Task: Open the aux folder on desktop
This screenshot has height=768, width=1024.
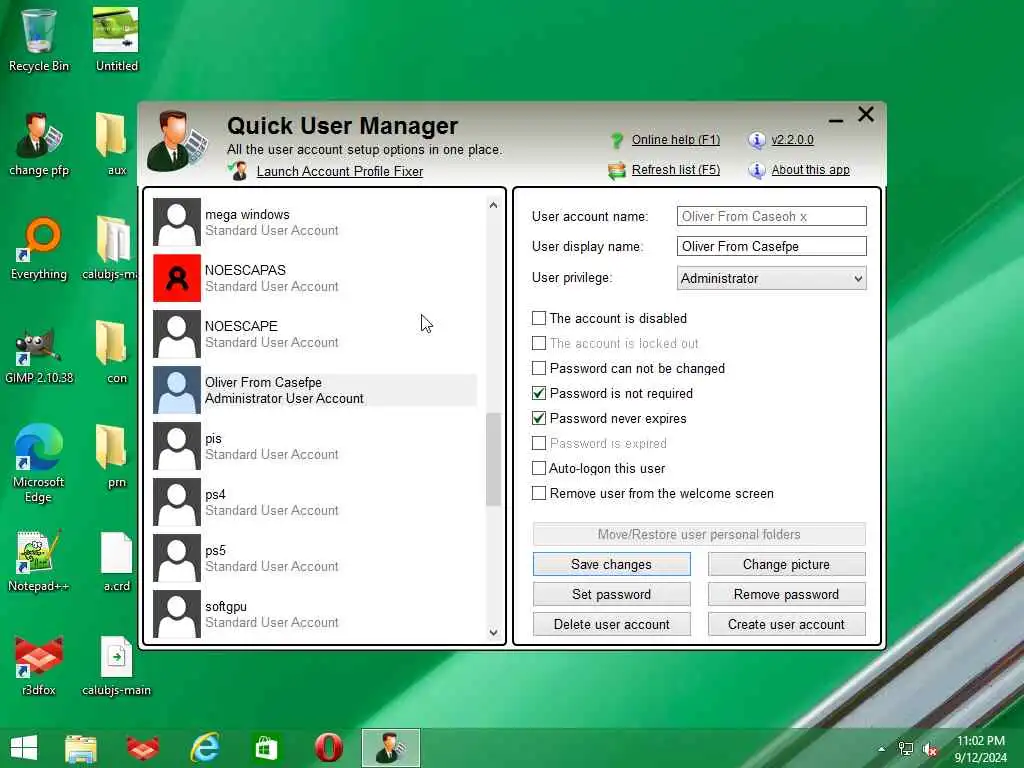Action: click(x=116, y=144)
